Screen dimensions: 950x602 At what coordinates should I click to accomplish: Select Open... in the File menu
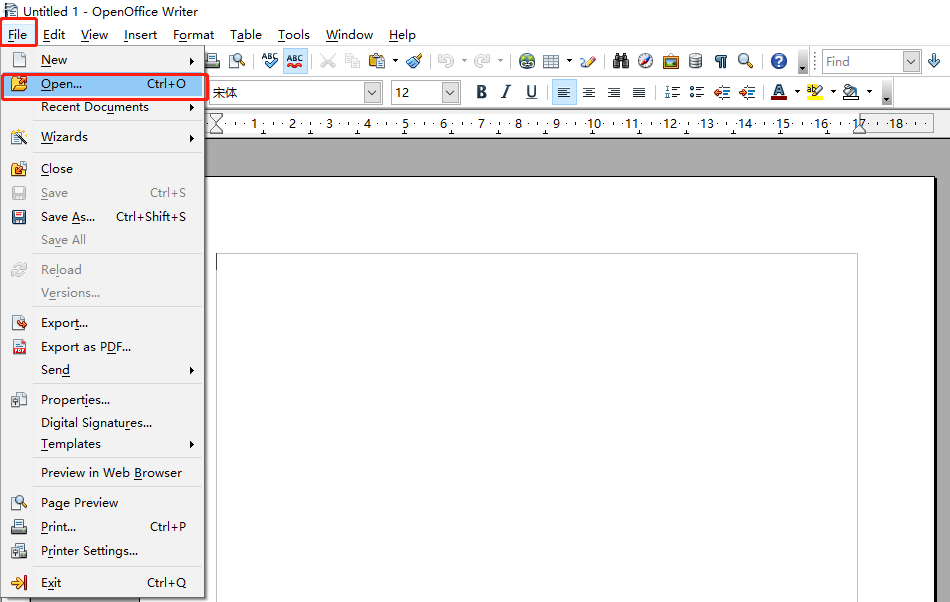62,84
